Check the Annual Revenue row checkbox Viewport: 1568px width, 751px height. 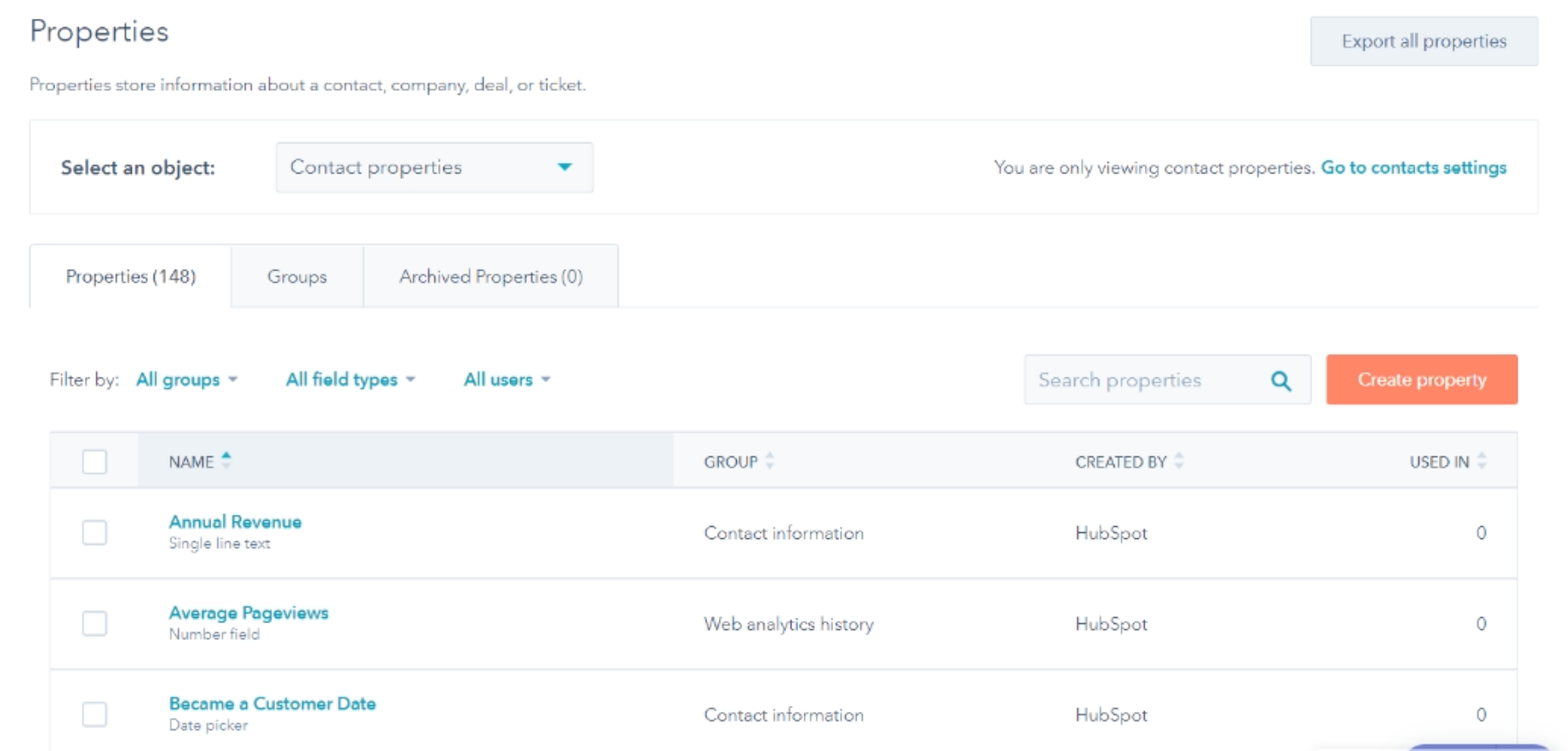[94, 532]
